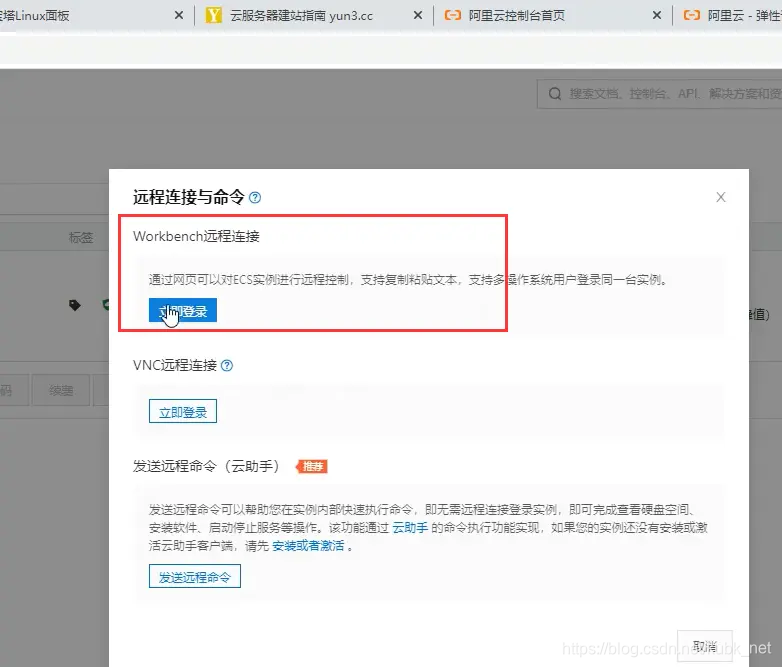Screen dimensions: 782x667
Task: Close the 阿里云控制台首页 tab
Action: click(x=657, y=15)
